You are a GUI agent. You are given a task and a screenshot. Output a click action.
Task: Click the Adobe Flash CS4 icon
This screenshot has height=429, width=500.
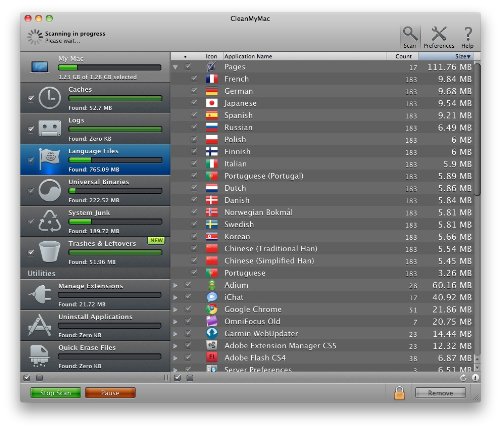212,358
